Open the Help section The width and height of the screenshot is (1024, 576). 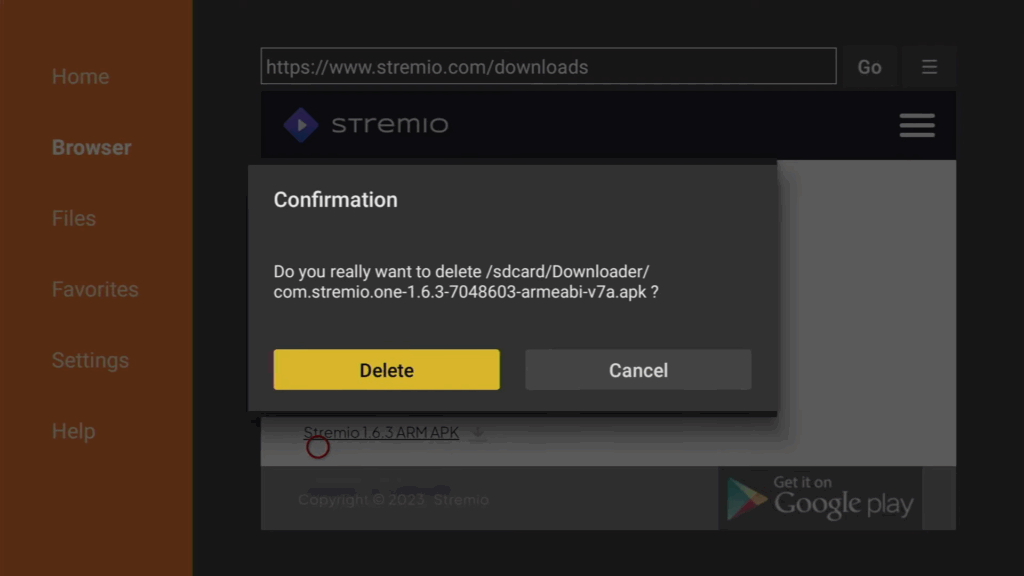[74, 431]
